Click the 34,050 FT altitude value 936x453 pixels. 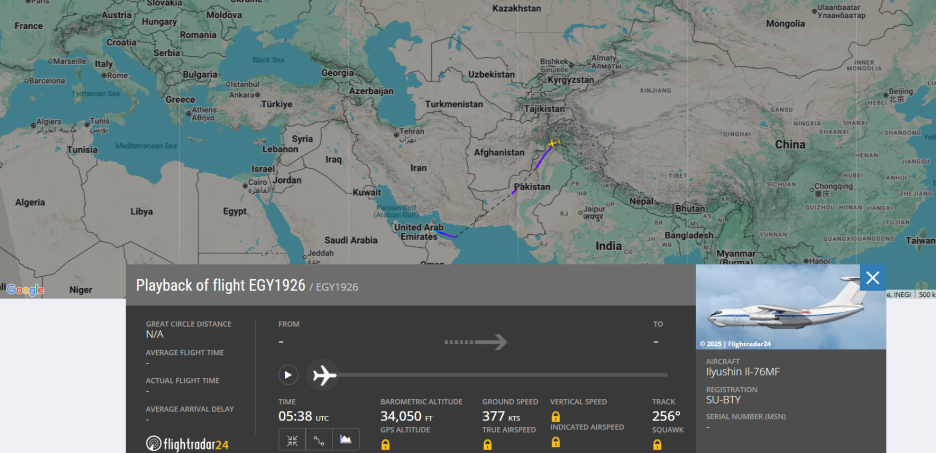(407, 417)
